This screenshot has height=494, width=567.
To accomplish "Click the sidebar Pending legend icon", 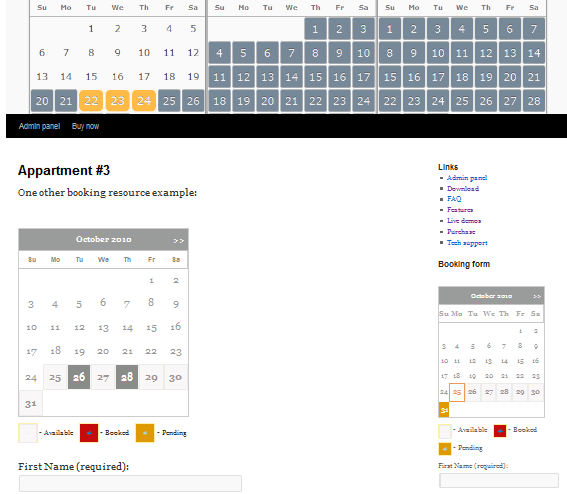I will (x=445, y=449).
